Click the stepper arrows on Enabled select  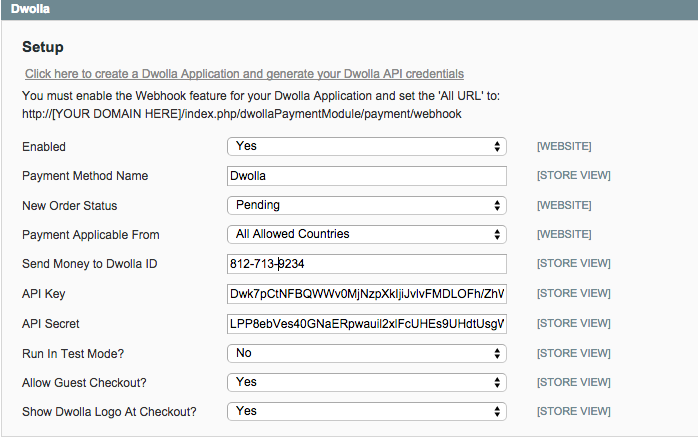pyautogui.click(x=497, y=146)
